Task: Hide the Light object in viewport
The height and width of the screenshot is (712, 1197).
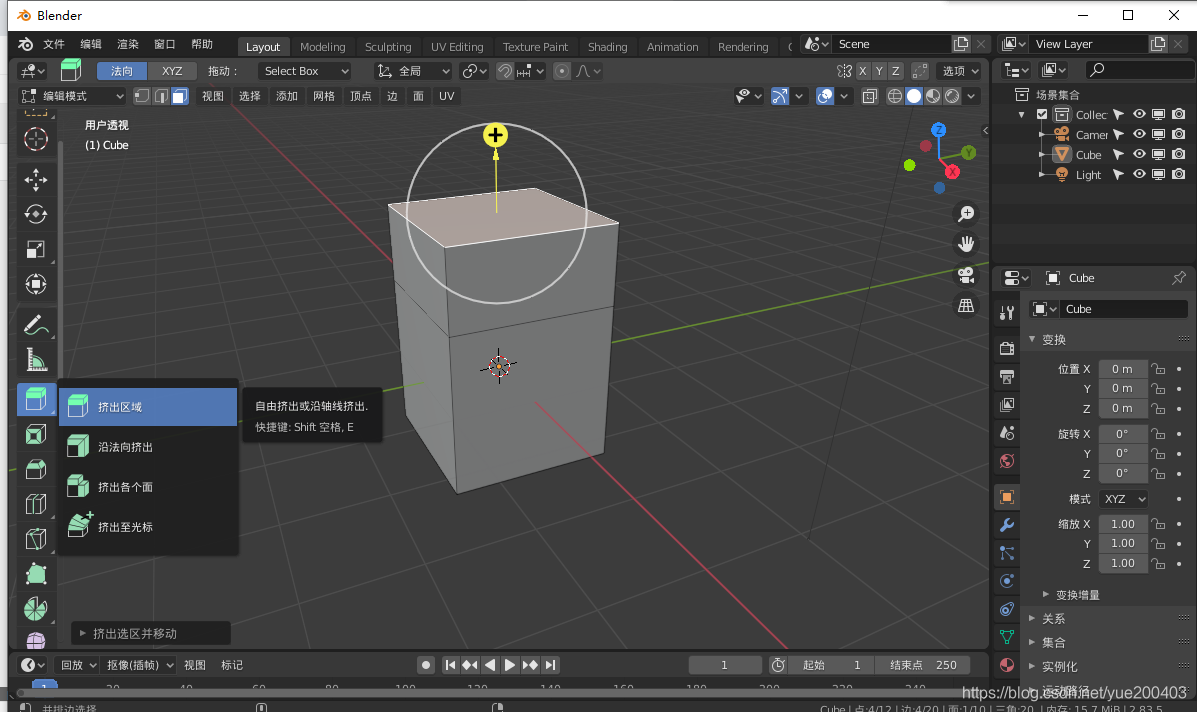Action: 1139,174
